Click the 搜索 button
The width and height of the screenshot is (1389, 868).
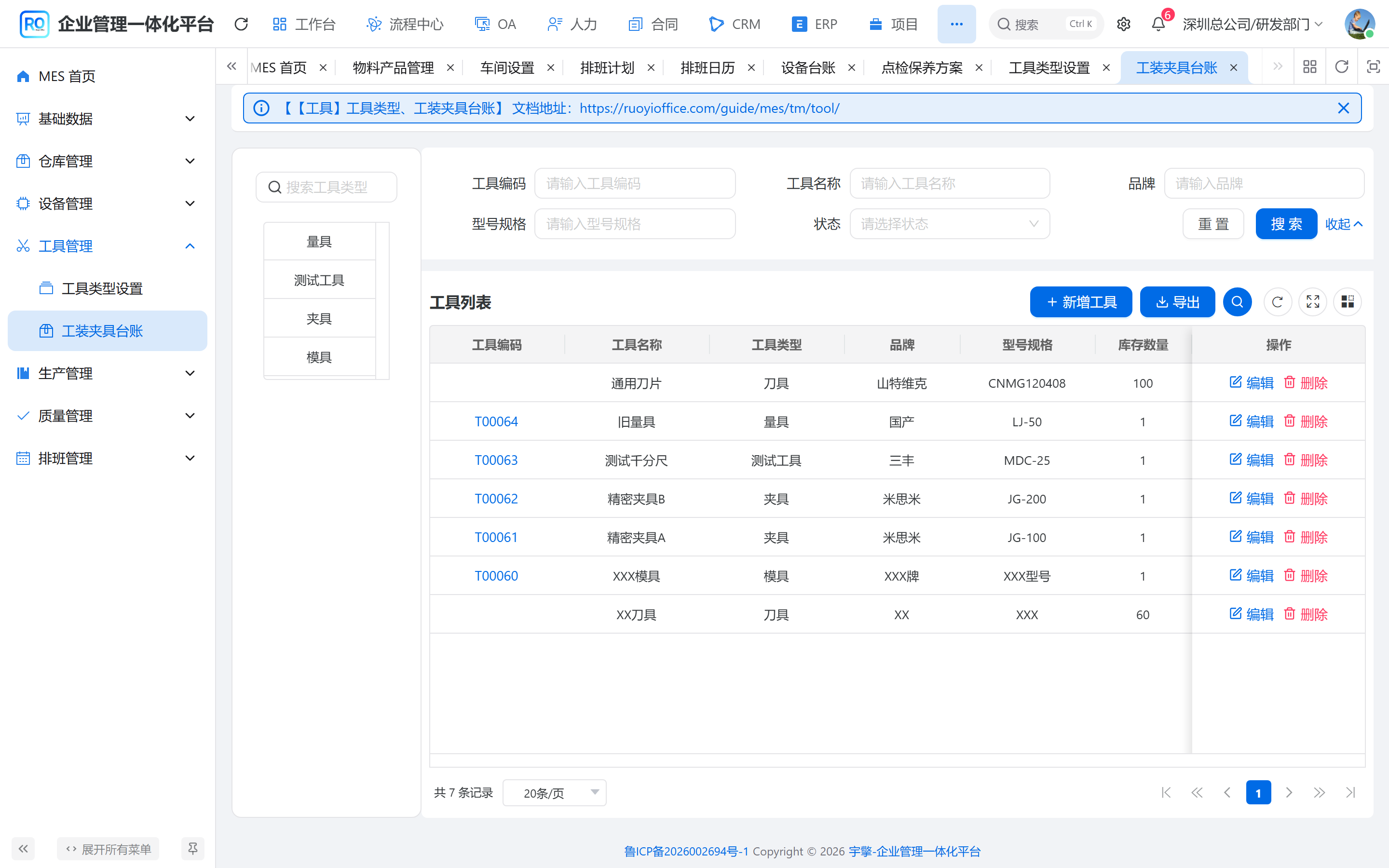1286,224
